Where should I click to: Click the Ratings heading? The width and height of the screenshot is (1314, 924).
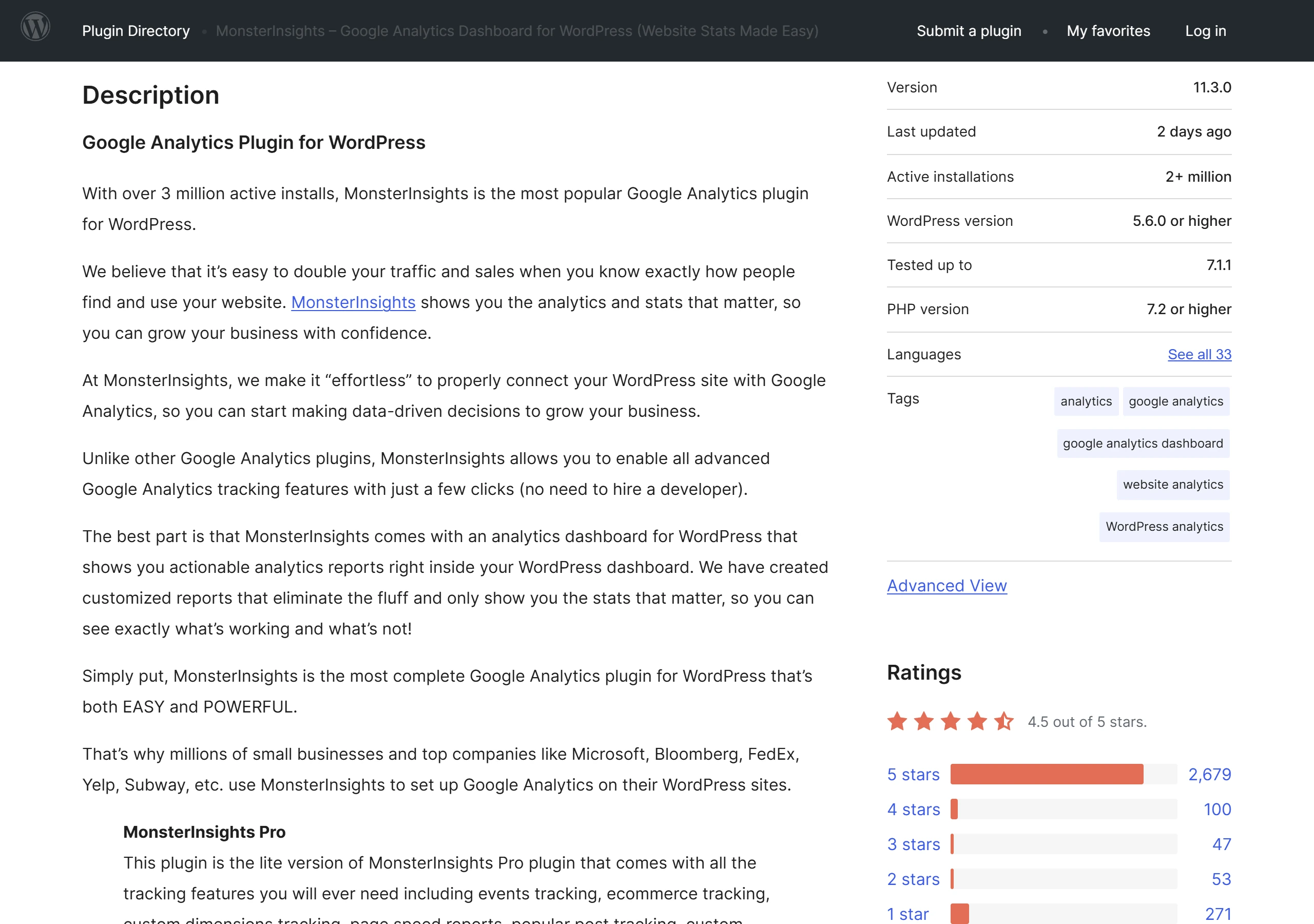coord(924,672)
